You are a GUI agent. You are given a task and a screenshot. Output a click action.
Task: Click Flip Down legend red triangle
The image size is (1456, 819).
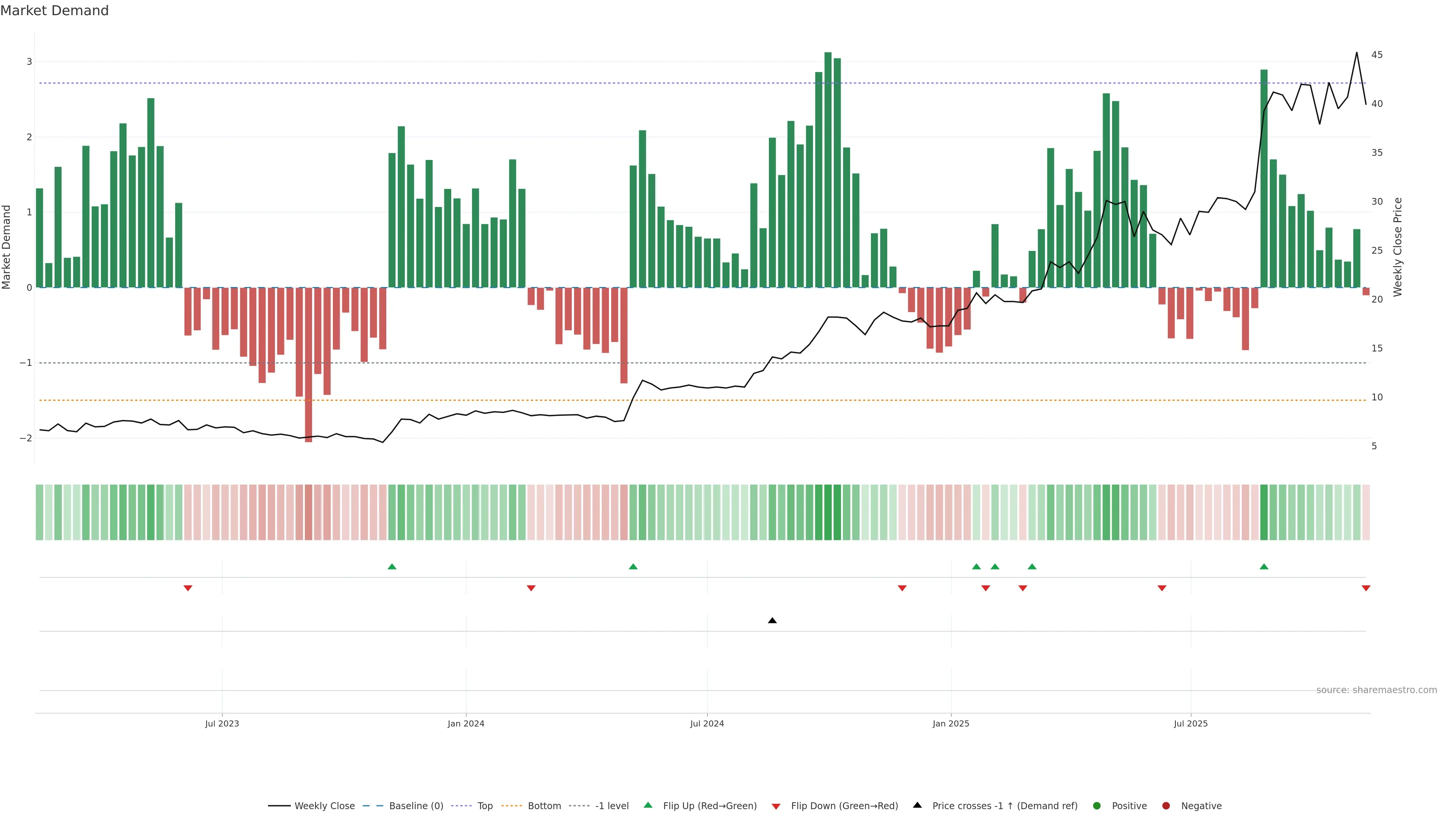(x=776, y=806)
